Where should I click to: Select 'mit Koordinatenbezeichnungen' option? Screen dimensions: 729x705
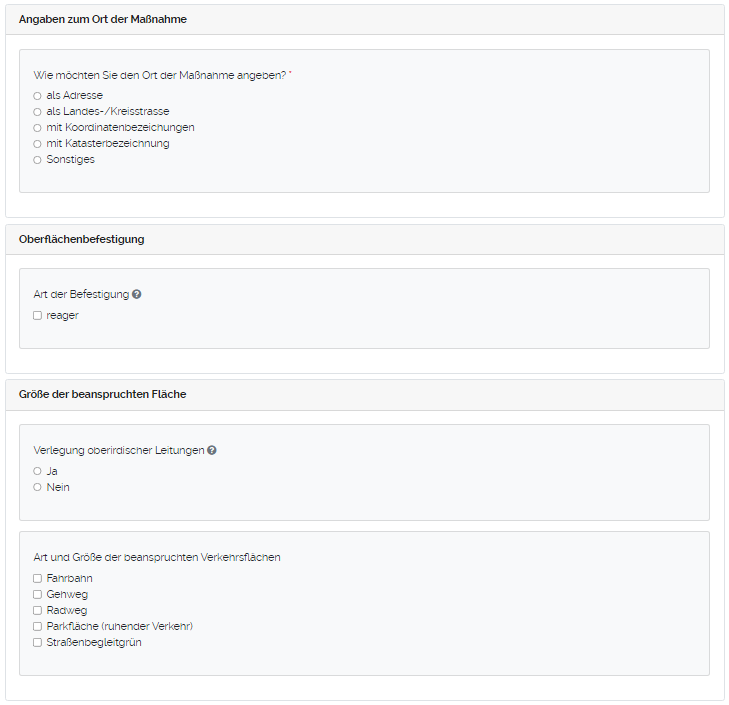pyautogui.click(x=37, y=128)
